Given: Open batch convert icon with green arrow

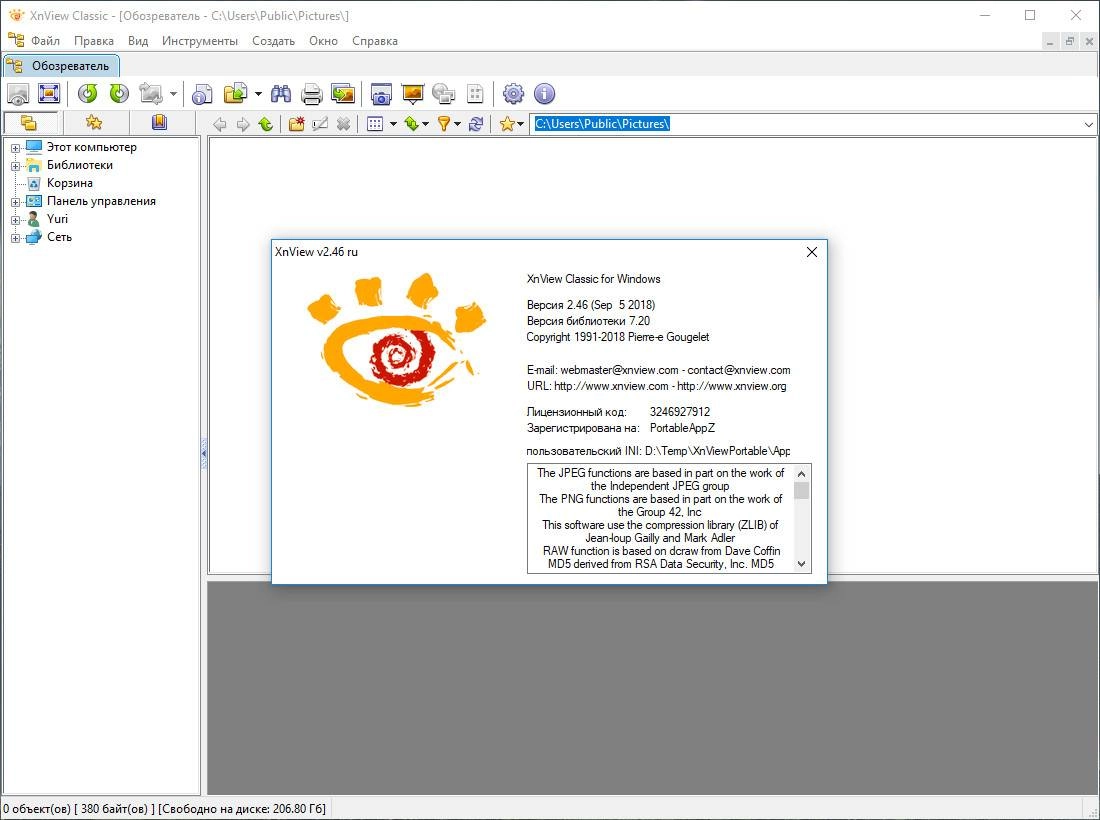Looking at the screenshot, I should [x=343, y=93].
